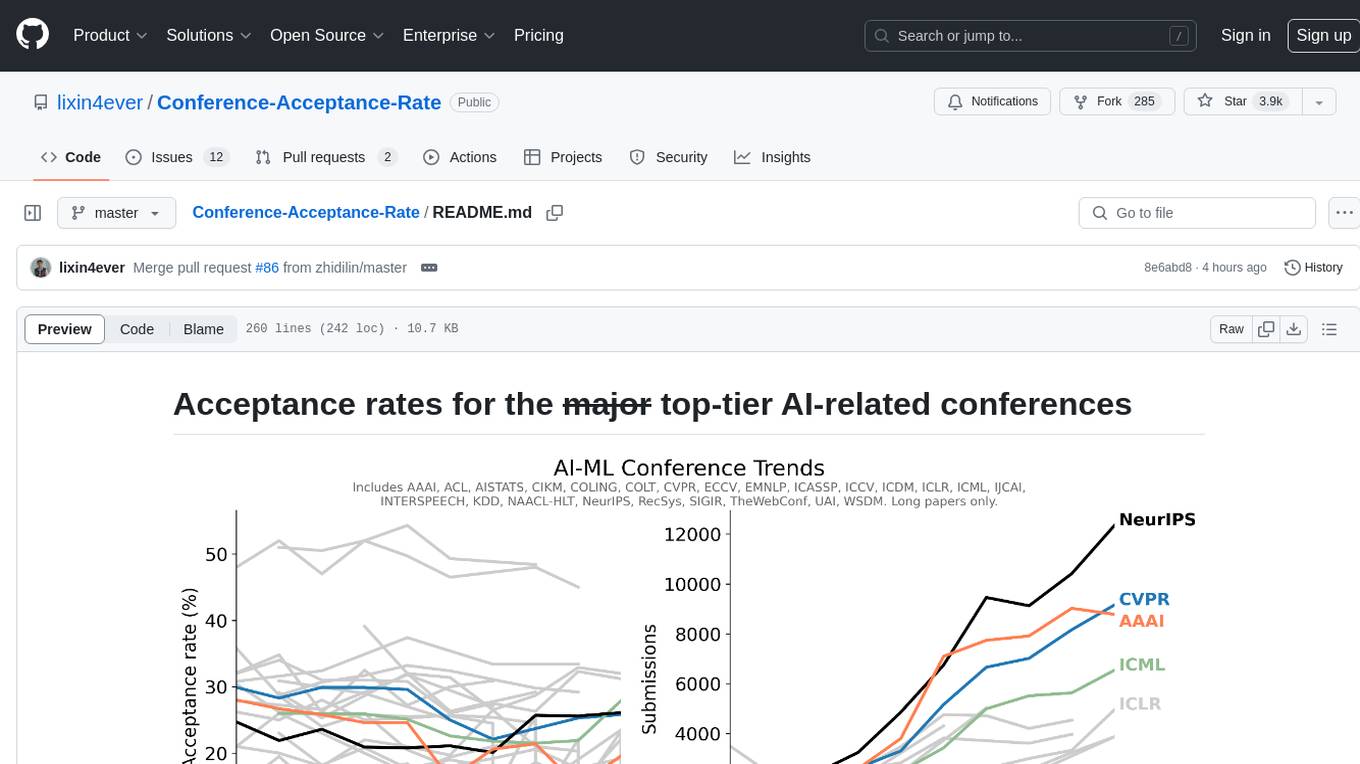
Task: Open commit 8e6abd8
Action: click(1168, 268)
